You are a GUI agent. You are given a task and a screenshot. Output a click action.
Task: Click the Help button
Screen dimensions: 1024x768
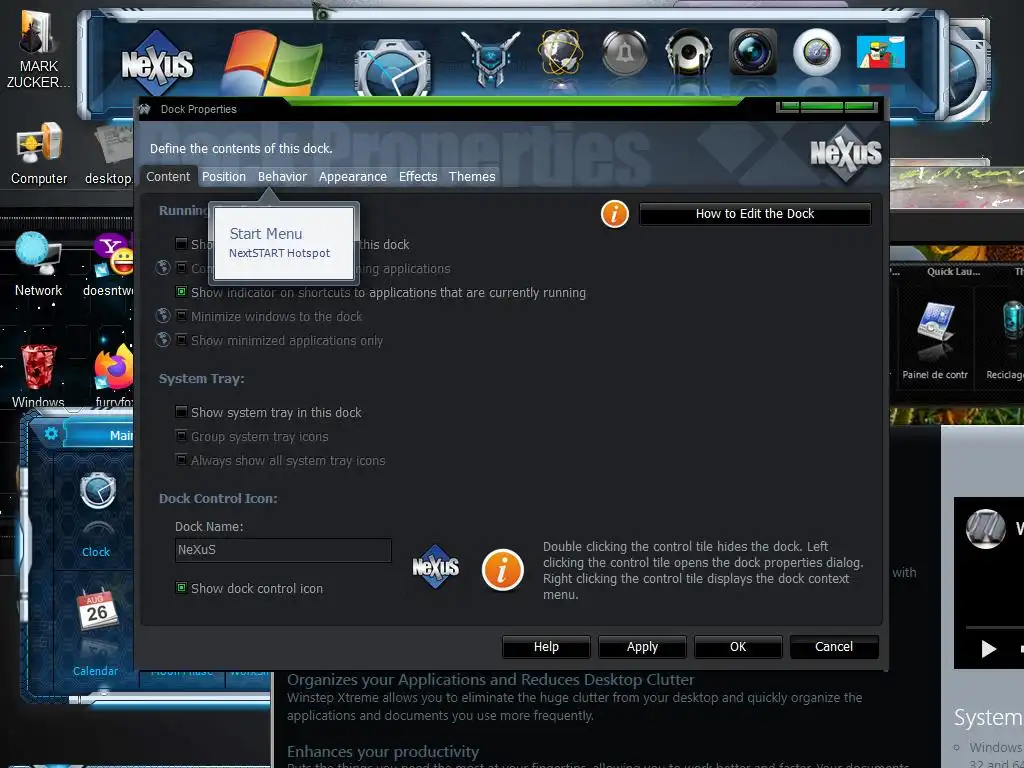point(546,647)
